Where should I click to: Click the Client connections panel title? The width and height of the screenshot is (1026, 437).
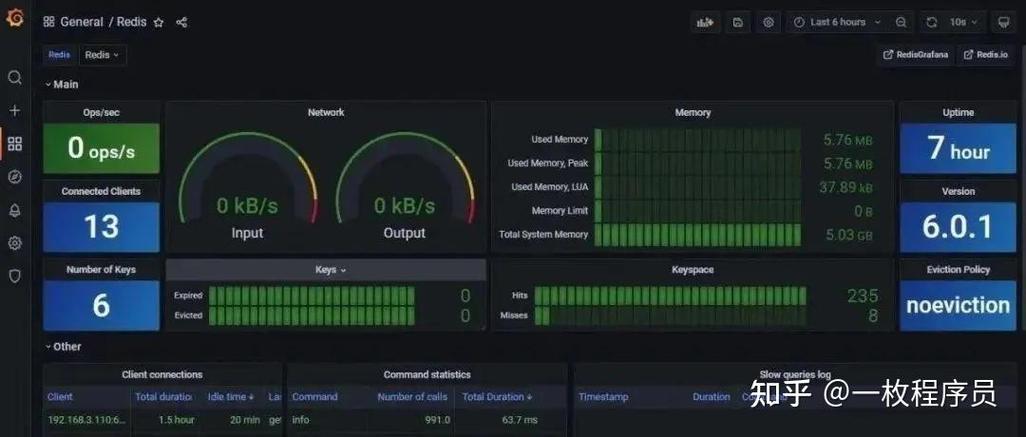162,375
